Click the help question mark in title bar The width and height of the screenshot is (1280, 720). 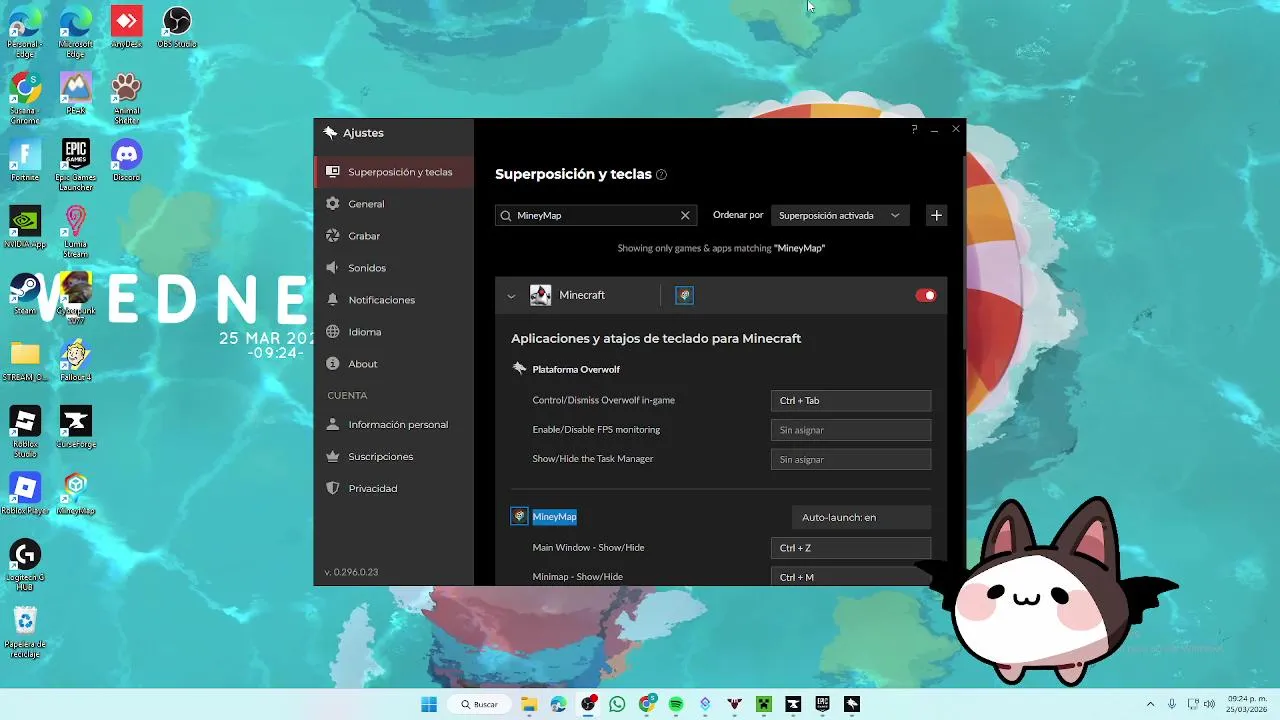coord(914,130)
